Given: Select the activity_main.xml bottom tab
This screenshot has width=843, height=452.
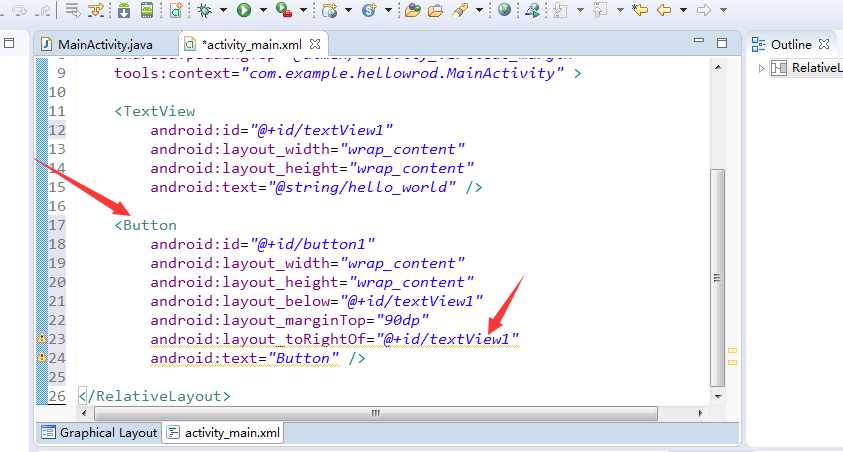Looking at the screenshot, I should [x=223, y=433].
